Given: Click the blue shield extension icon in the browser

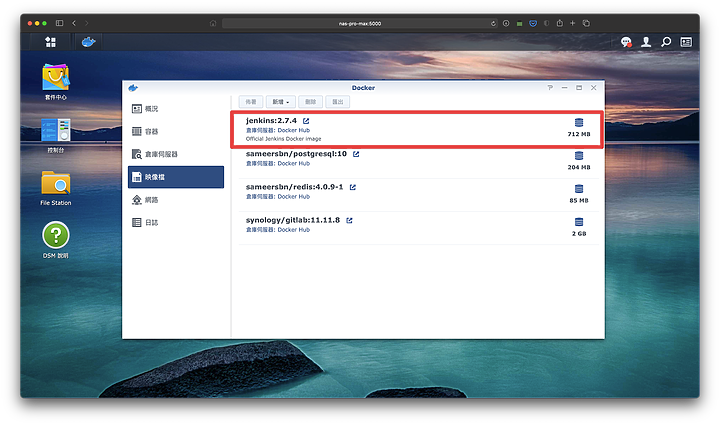Looking at the screenshot, I should click(x=533, y=23).
